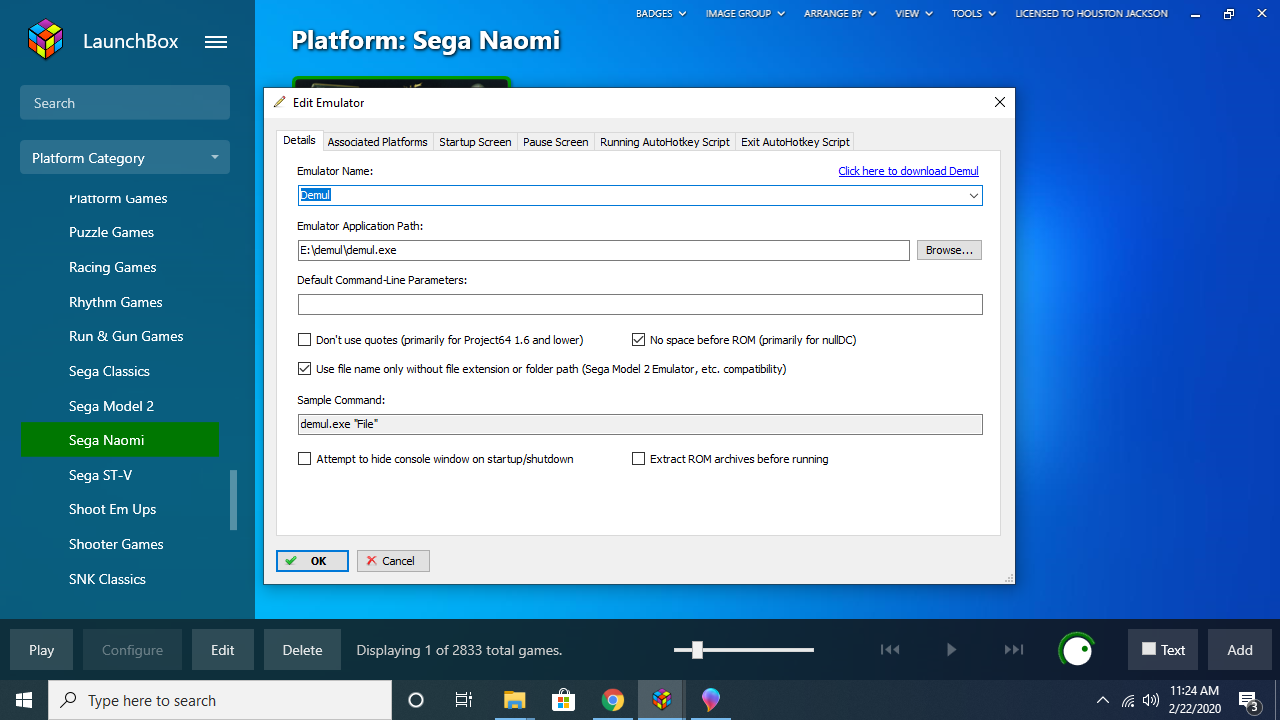Open the View dropdown menu
The height and width of the screenshot is (720, 1280).
(x=914, y=14)
